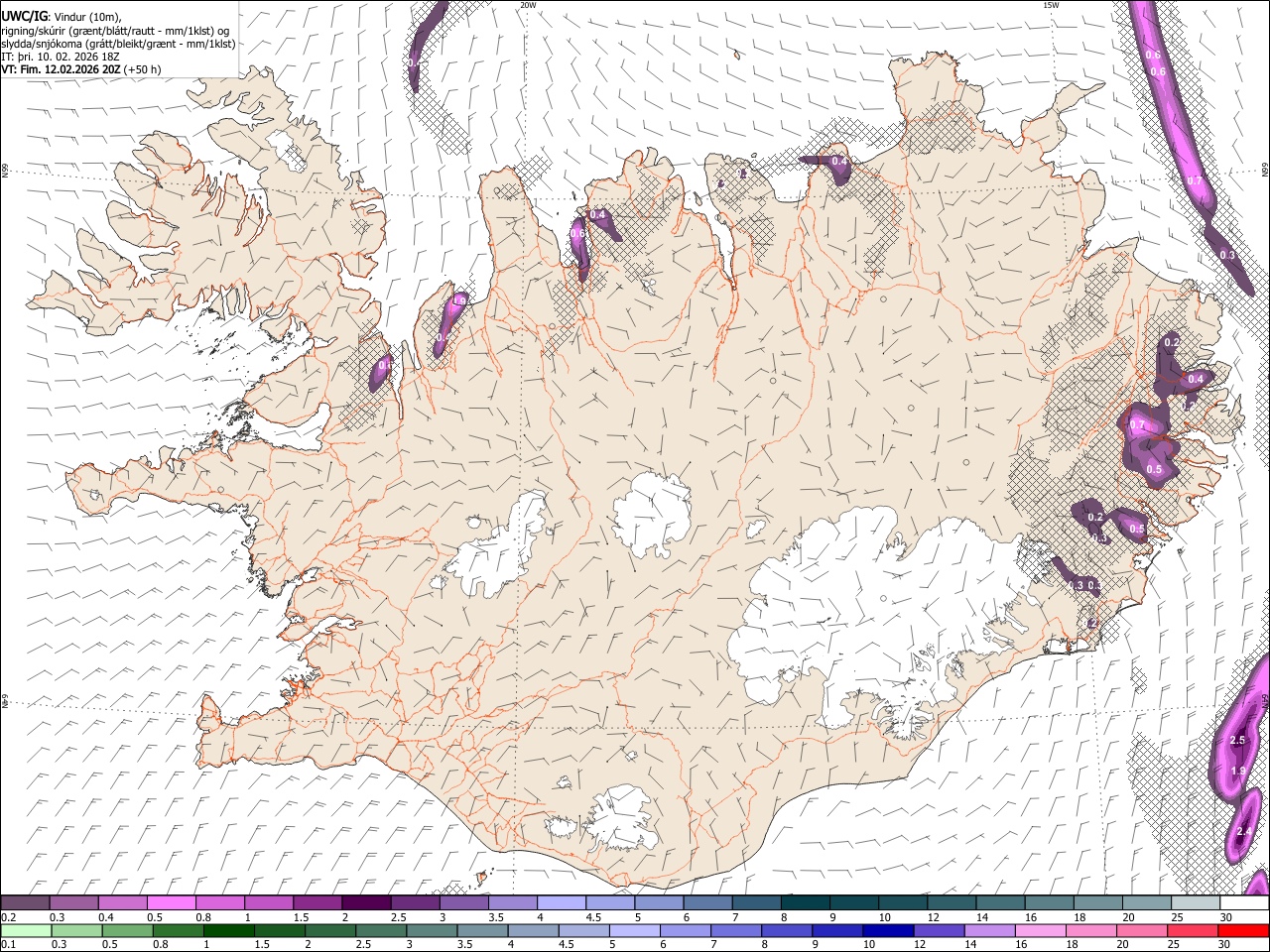Select the white upper legend swatch at 30
The width and height of the screenshot is (1270, 952).
tap(1244, 903)
